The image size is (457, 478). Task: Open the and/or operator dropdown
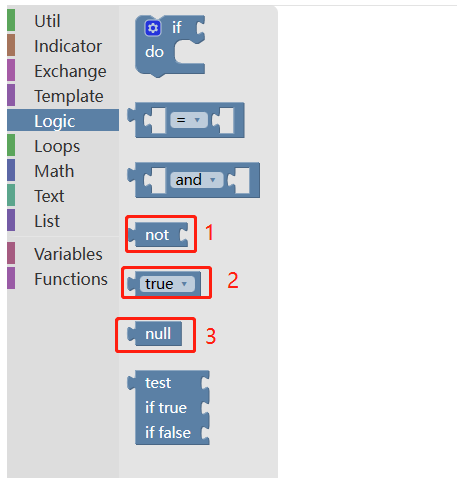tap(197, 180)
